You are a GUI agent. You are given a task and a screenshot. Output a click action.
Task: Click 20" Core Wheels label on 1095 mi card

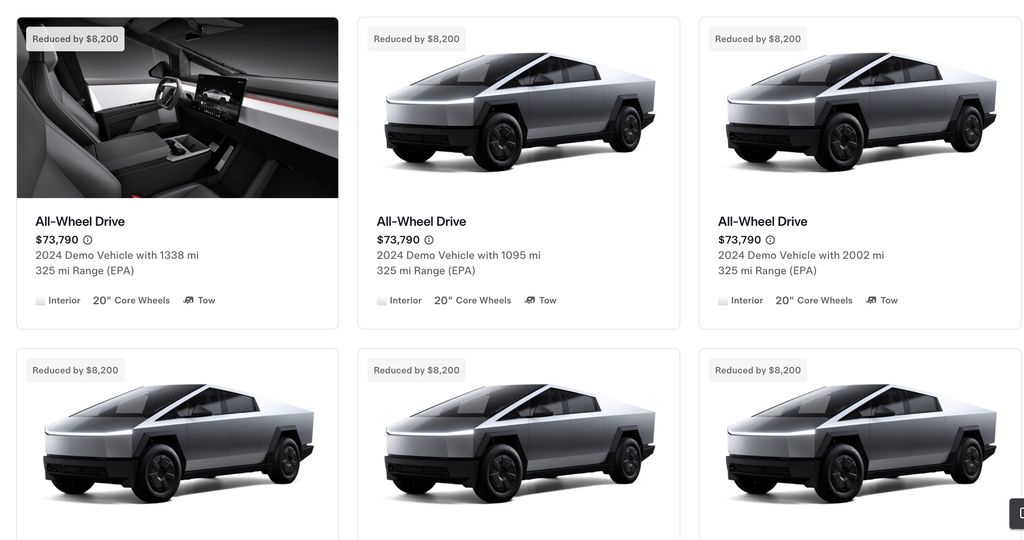[472, 300]
